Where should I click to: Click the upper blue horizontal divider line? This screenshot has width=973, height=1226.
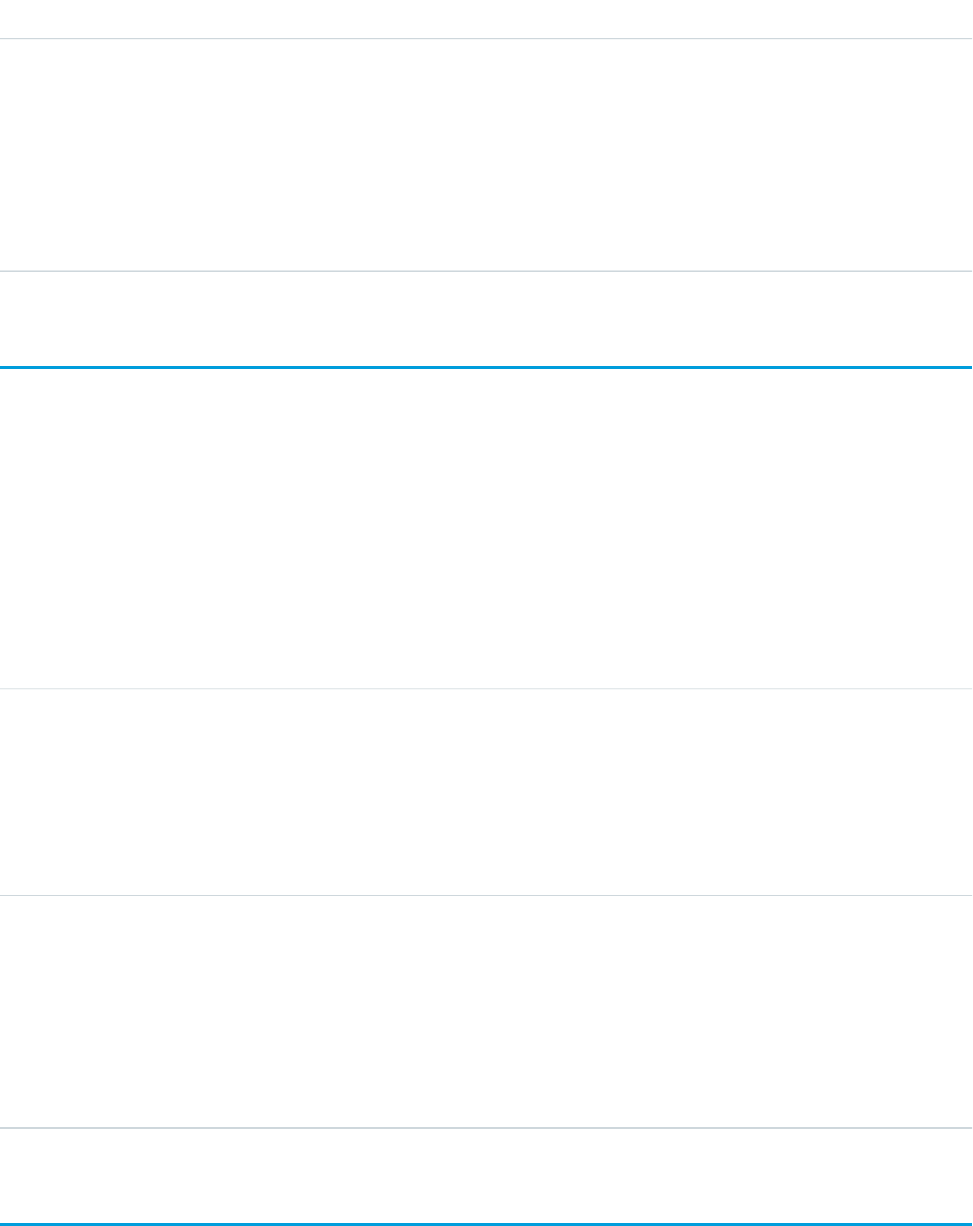click(x=486, y=368)
